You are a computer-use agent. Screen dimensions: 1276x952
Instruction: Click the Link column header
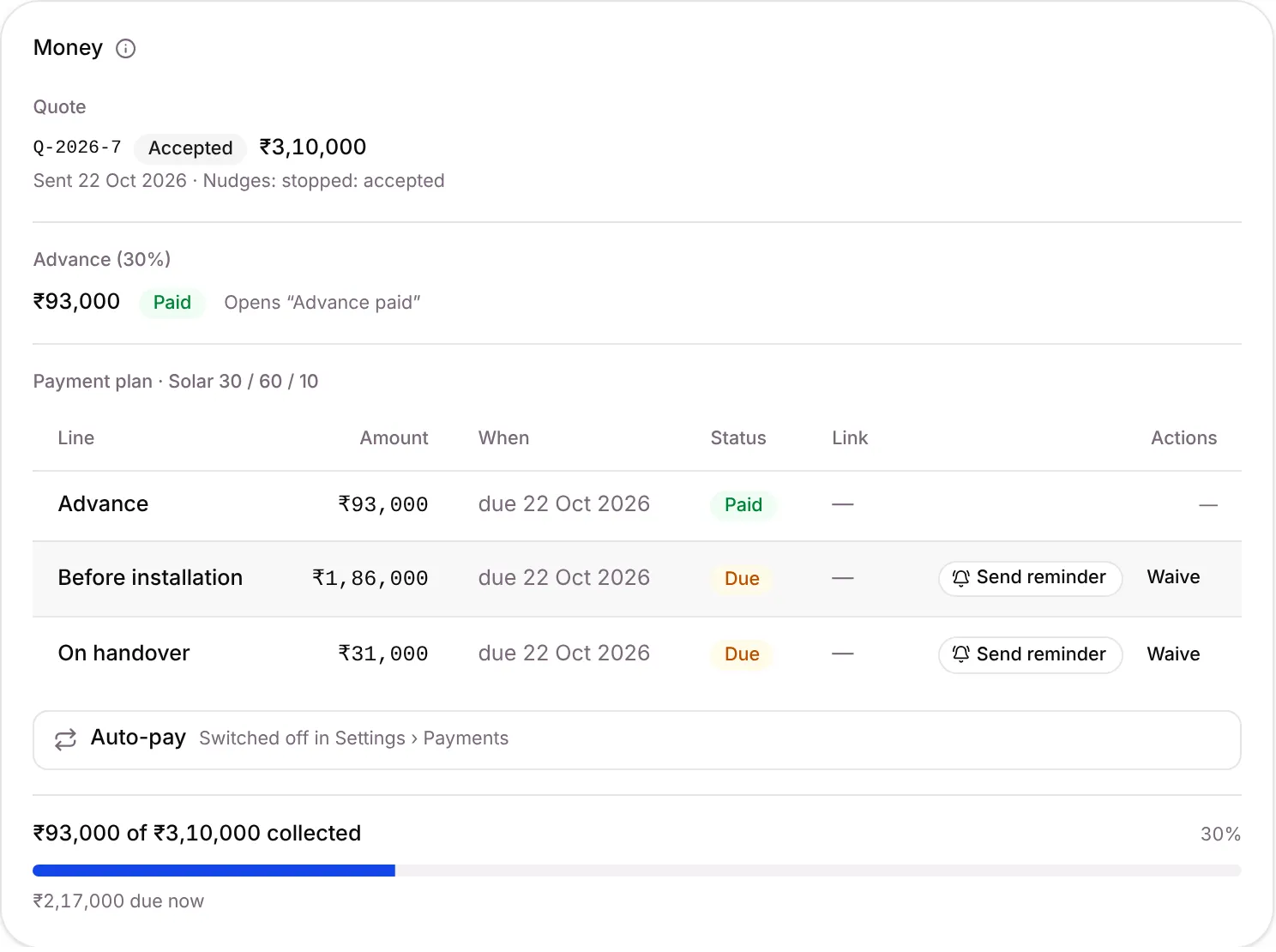click(x=850, y=438)
